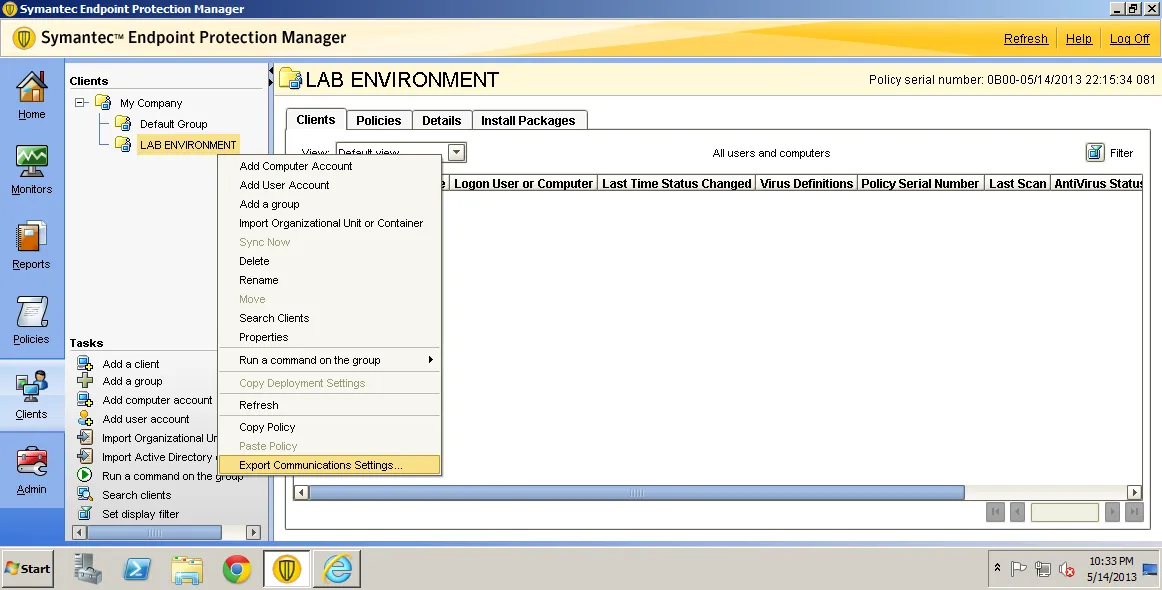Click the client table horizontal scrollbar
The image size is (1162, 590).
[x=637, y=492]
